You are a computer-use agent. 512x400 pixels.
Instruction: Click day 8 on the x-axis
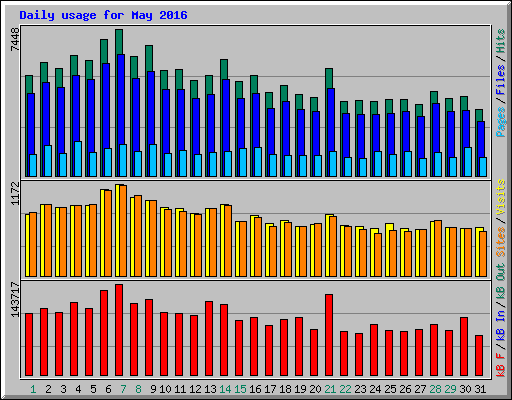pos(138,389)
